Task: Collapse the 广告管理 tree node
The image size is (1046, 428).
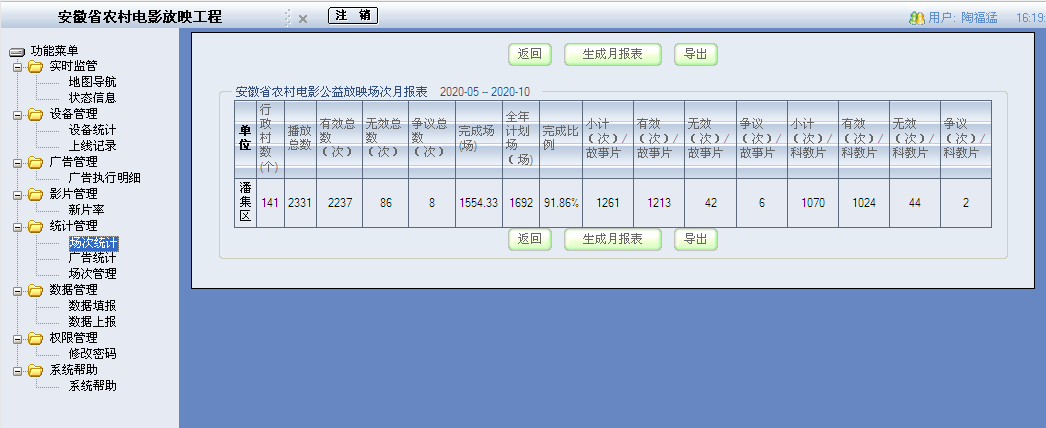Action: [x=18, y=163]
